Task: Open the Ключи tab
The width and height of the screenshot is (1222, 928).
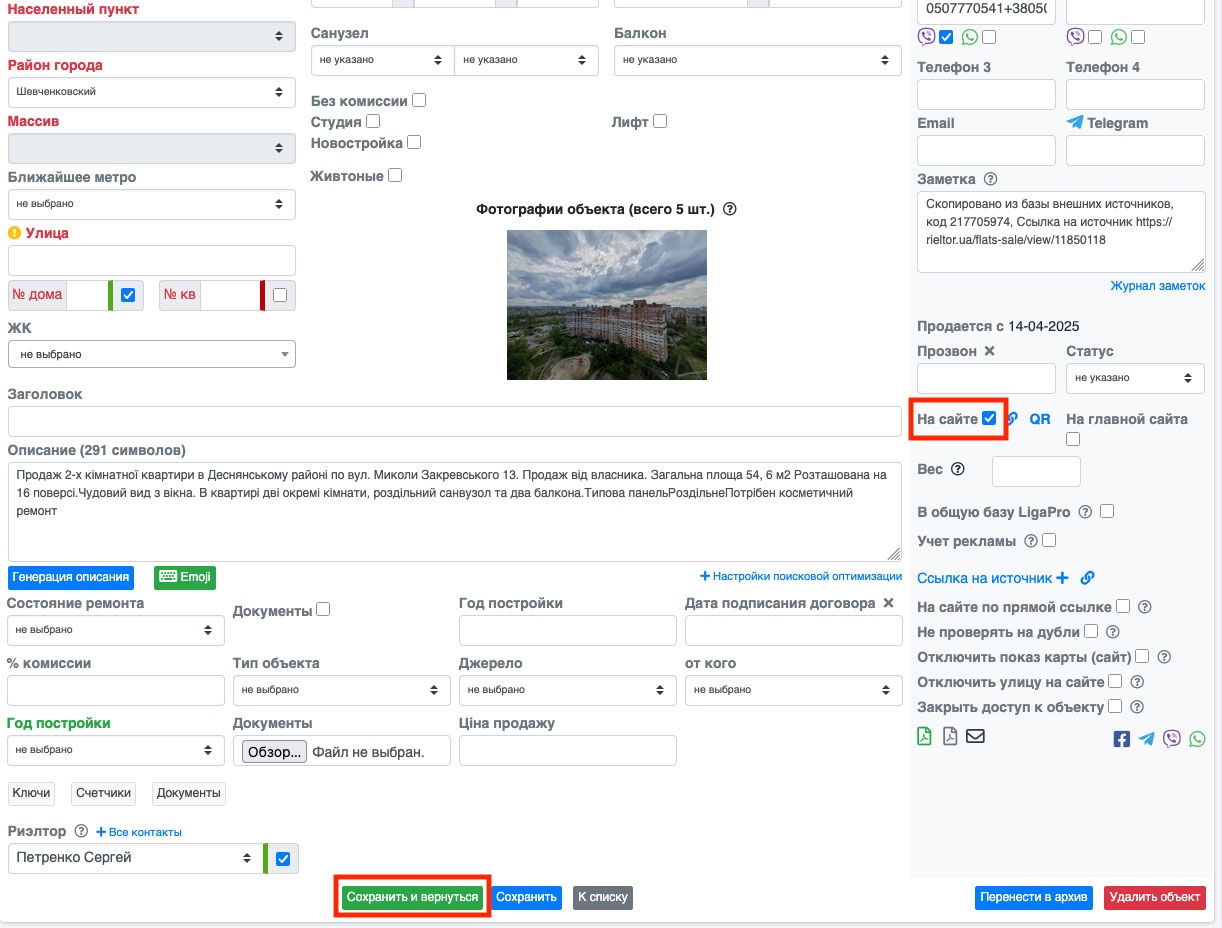Action: (31, 793)
